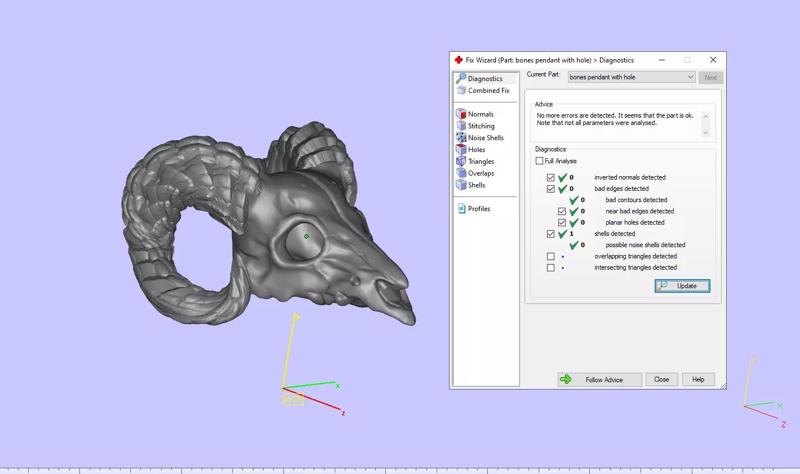Open the Shells fix tool

pyautogui.click(x=477, y=185)
